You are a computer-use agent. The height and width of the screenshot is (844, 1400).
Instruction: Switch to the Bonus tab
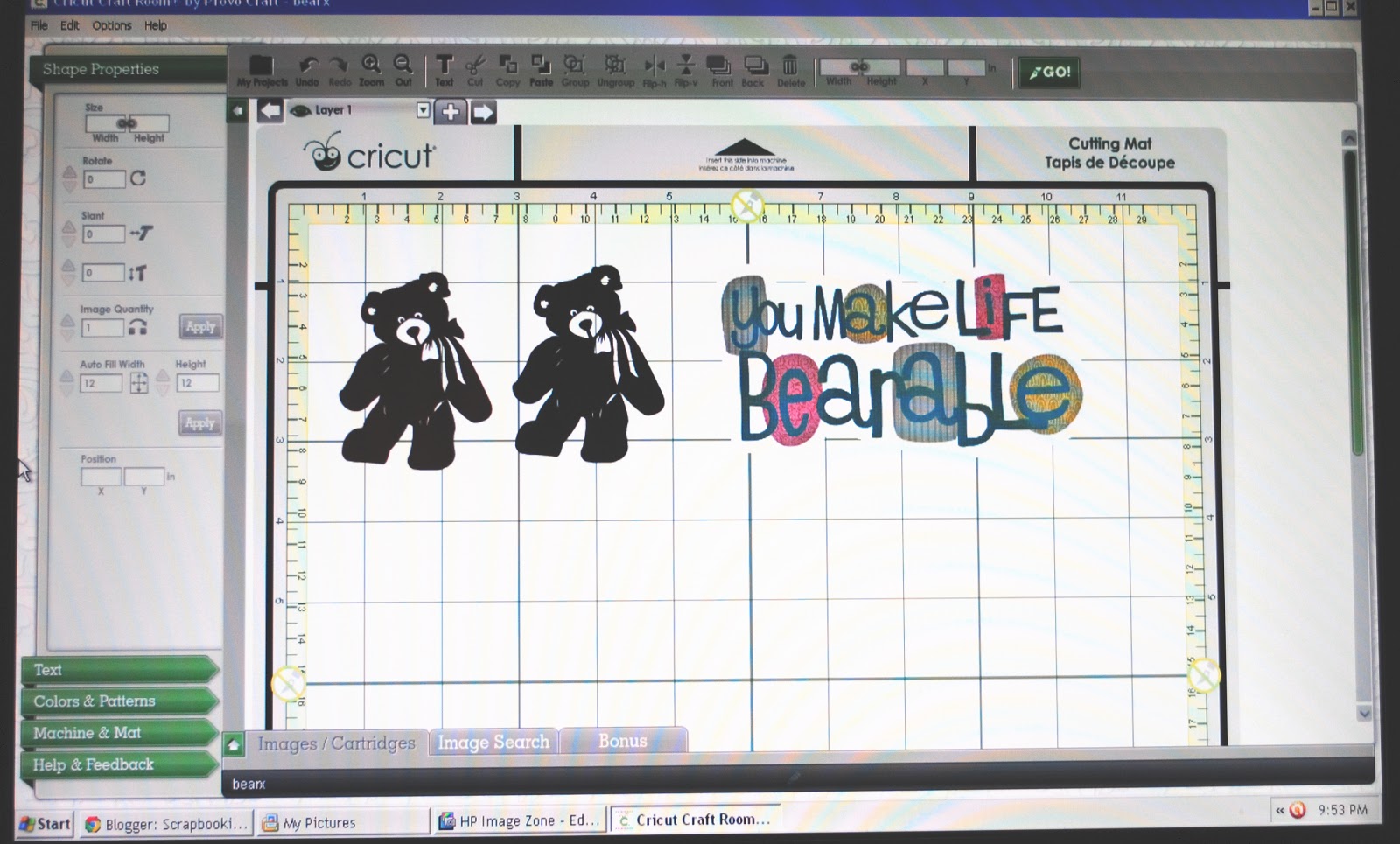tap(623, 741)
